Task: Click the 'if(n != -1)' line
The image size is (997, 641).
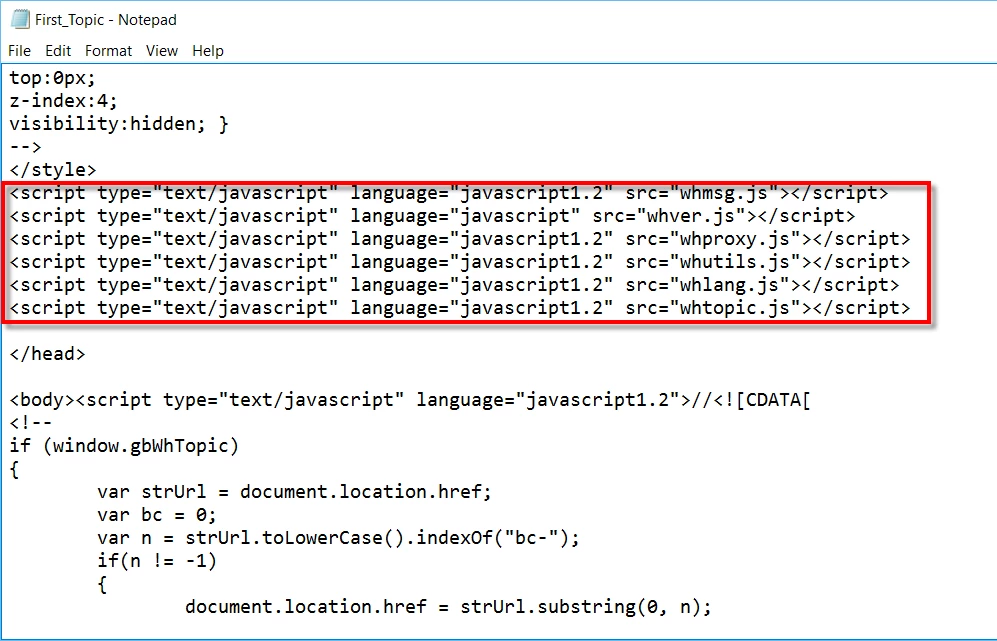Action: [x=157, y=561]
